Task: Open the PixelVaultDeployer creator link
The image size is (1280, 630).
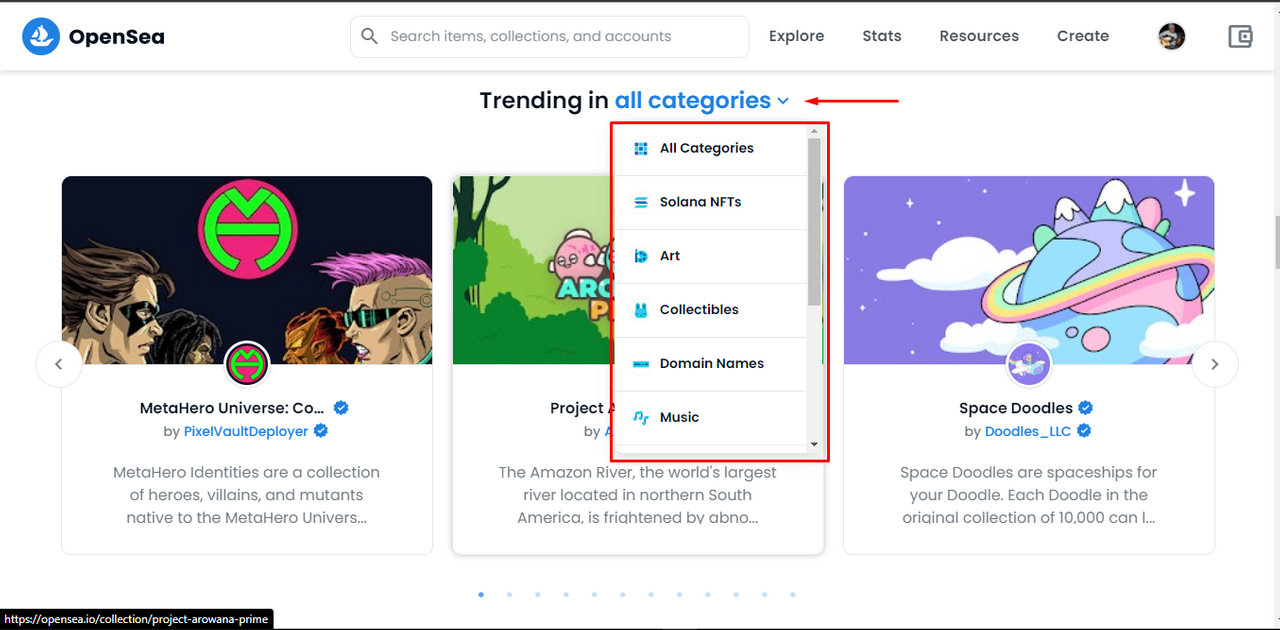Action: (x=247, y=431)
